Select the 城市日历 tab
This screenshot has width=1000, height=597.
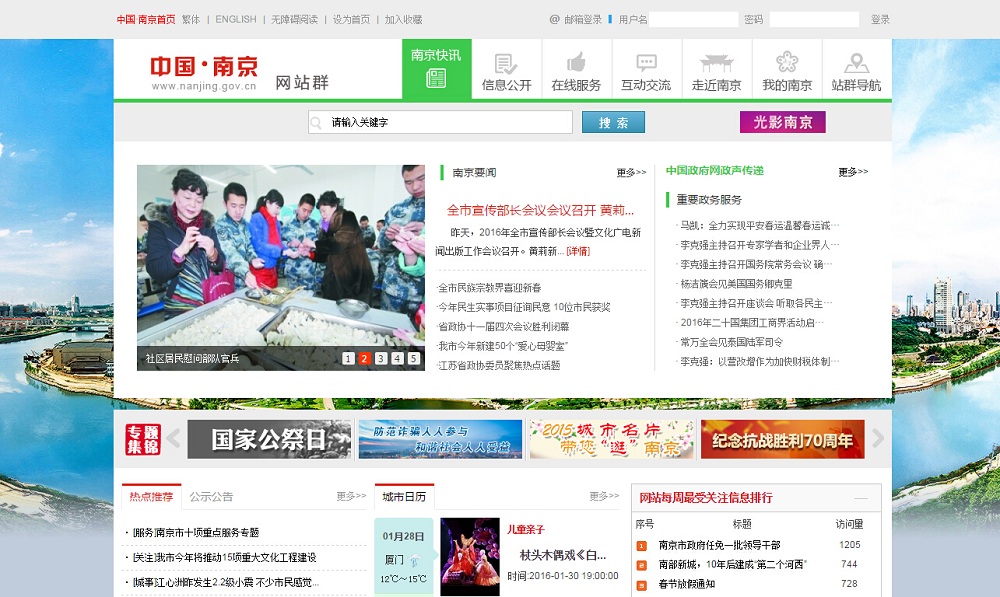(x=404, y=496)
